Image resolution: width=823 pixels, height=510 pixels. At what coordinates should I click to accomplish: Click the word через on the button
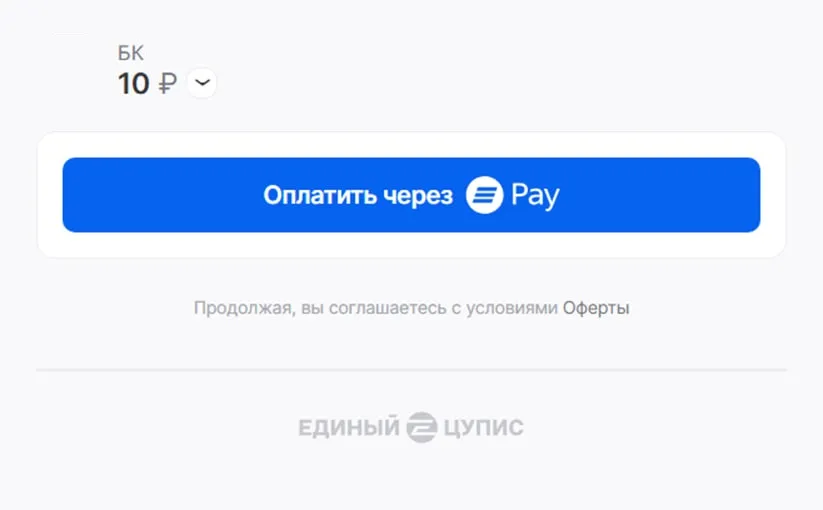pos(418,196)
